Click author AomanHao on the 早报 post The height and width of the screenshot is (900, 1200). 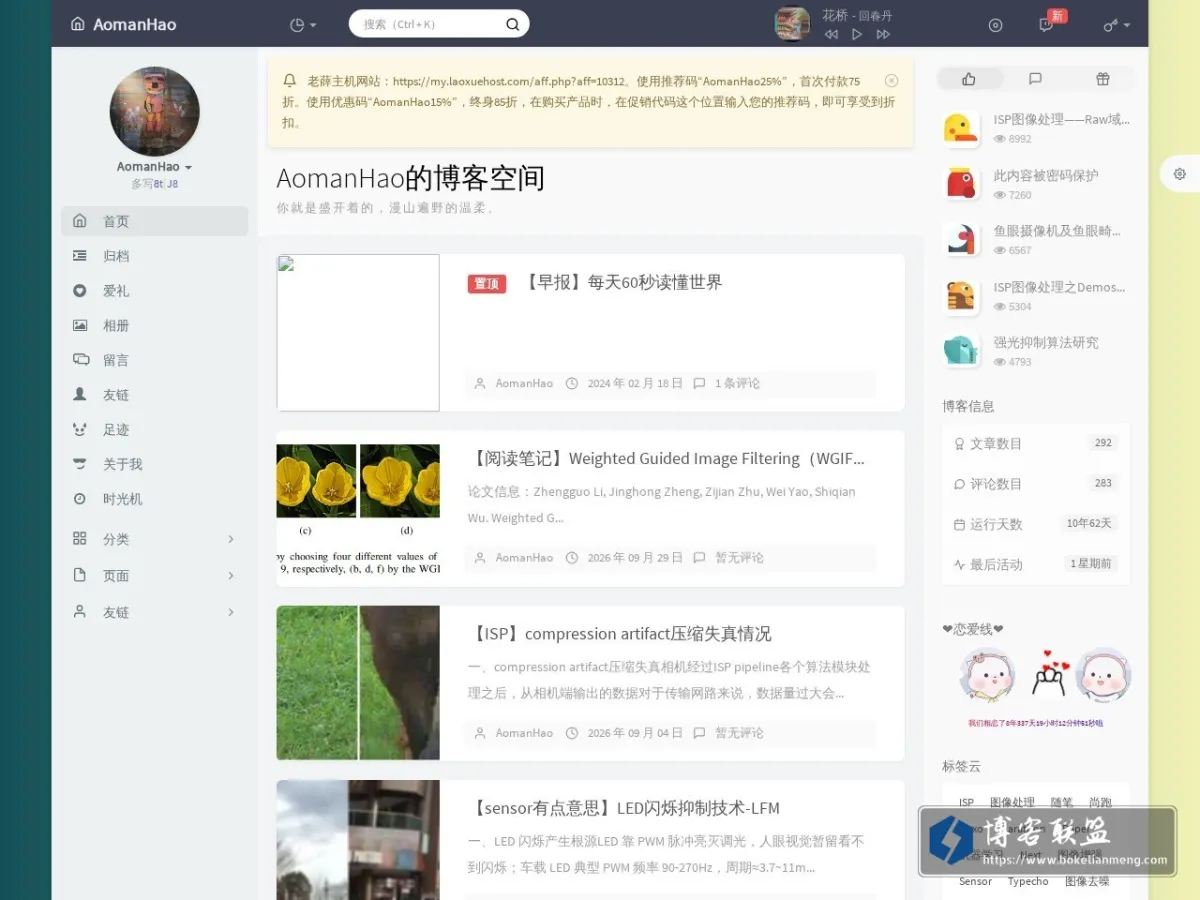click(x=524, y=383)
